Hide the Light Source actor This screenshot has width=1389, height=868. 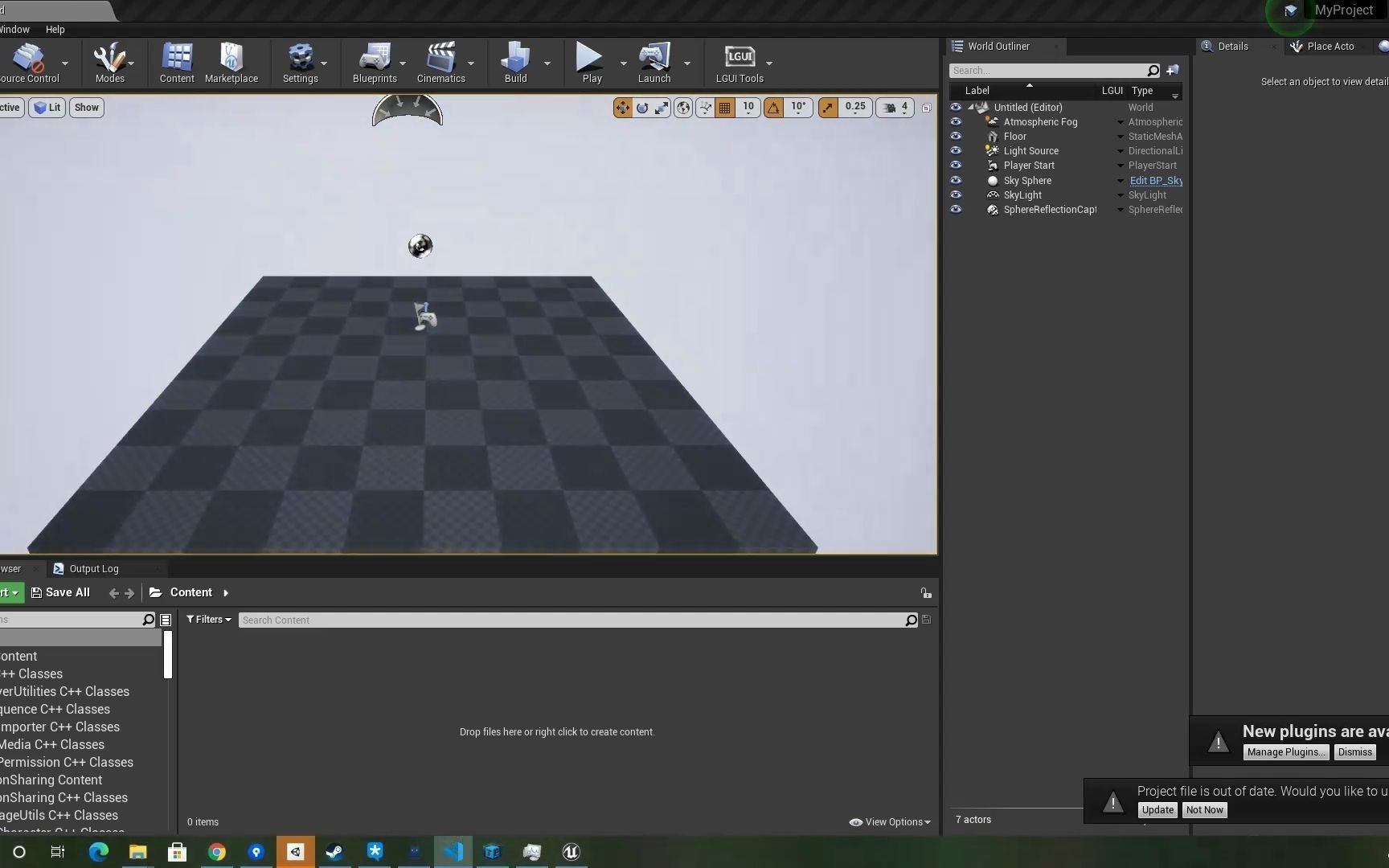point(956,151)
